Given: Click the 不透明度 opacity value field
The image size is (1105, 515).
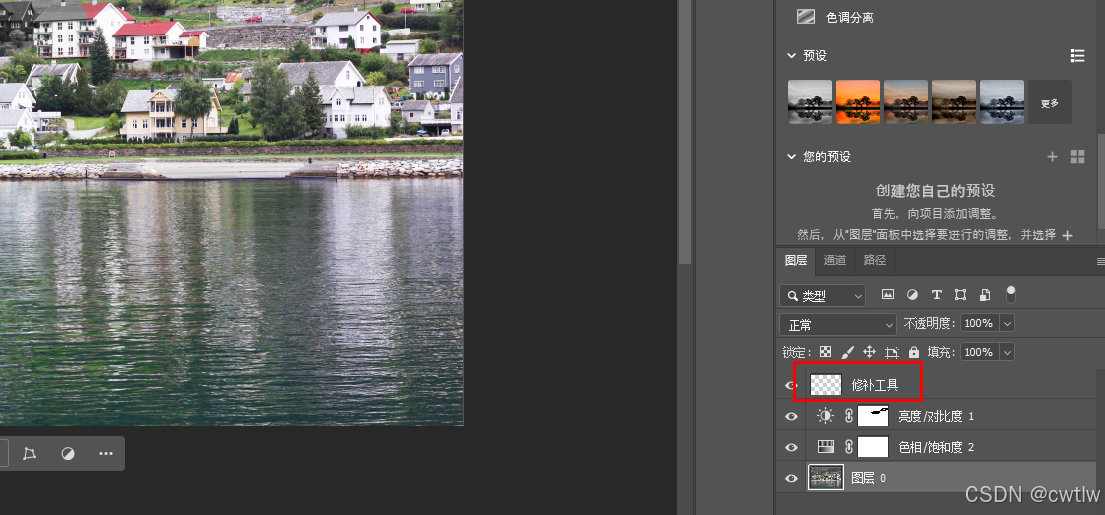Looking at the screenshot, I should click(x=978, y=323).
